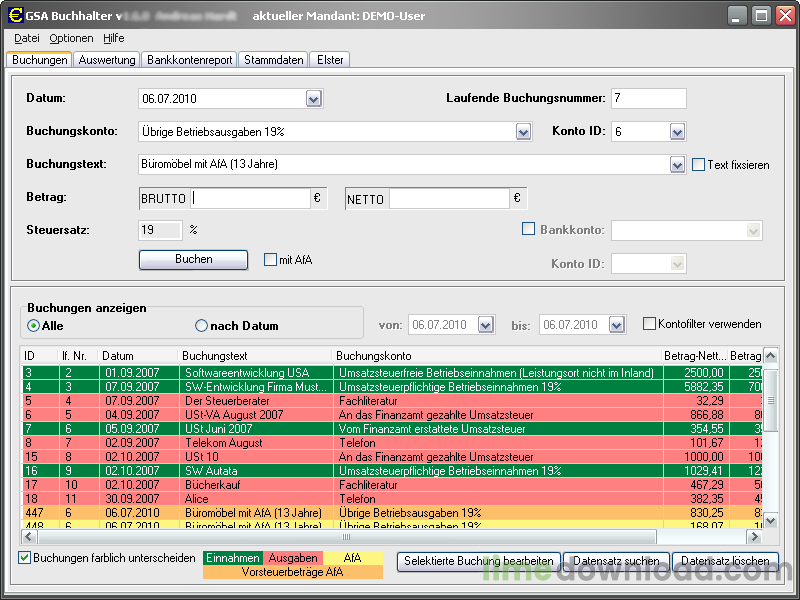Expand the Buchungskonto combo box
Image resolution: width=800 pixels, height=600 pixels.
point(523,131)
